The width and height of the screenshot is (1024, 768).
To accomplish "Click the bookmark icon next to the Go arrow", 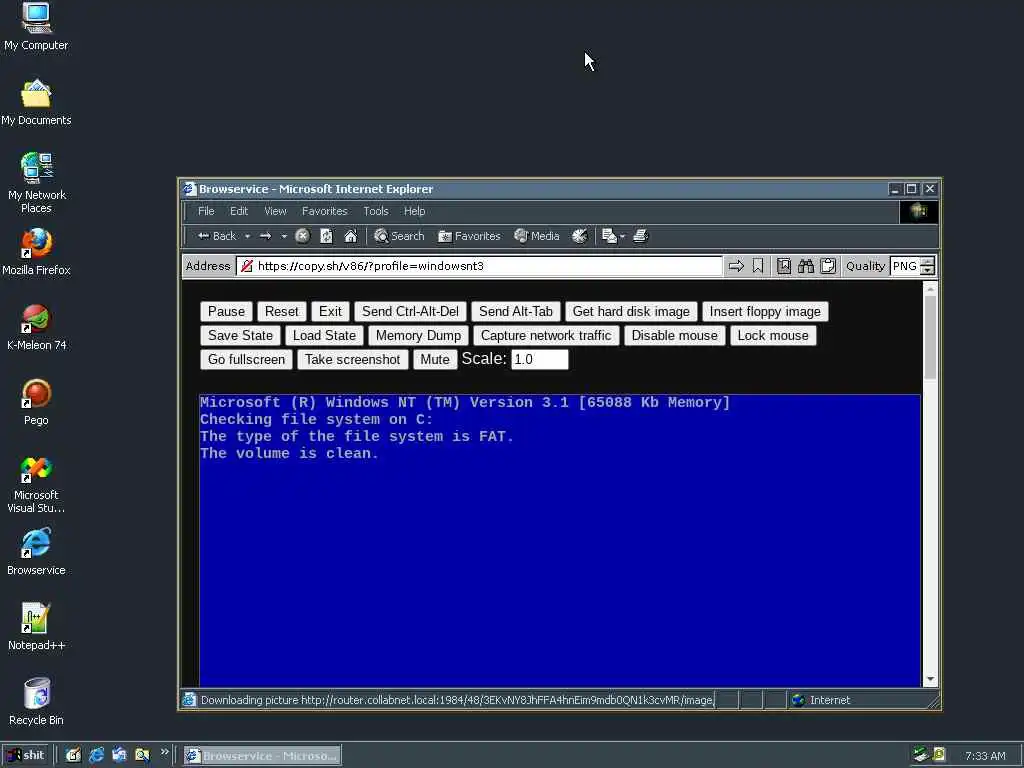I will pos(758,266).
